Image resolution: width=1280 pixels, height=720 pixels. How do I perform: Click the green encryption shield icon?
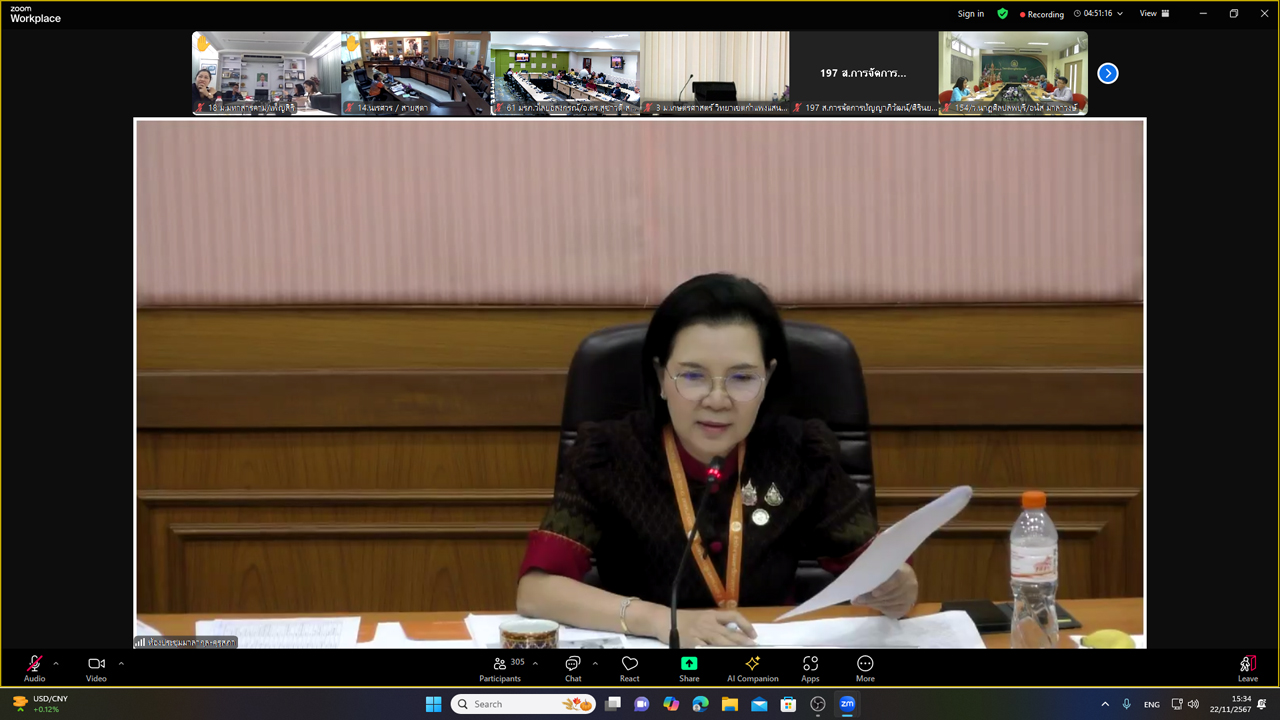1002,14
